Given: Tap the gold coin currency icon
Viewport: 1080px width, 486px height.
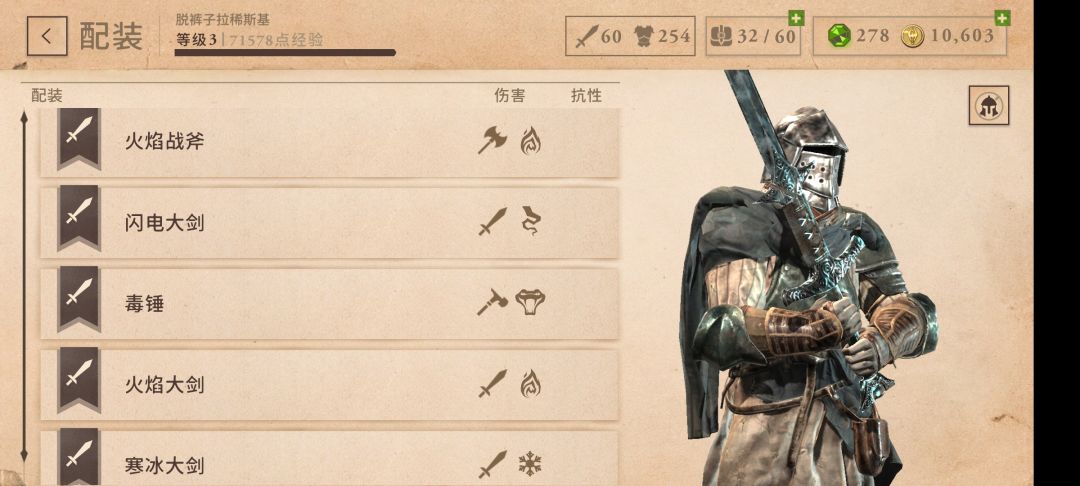Looking at the screenshot, I should point(913,36).
